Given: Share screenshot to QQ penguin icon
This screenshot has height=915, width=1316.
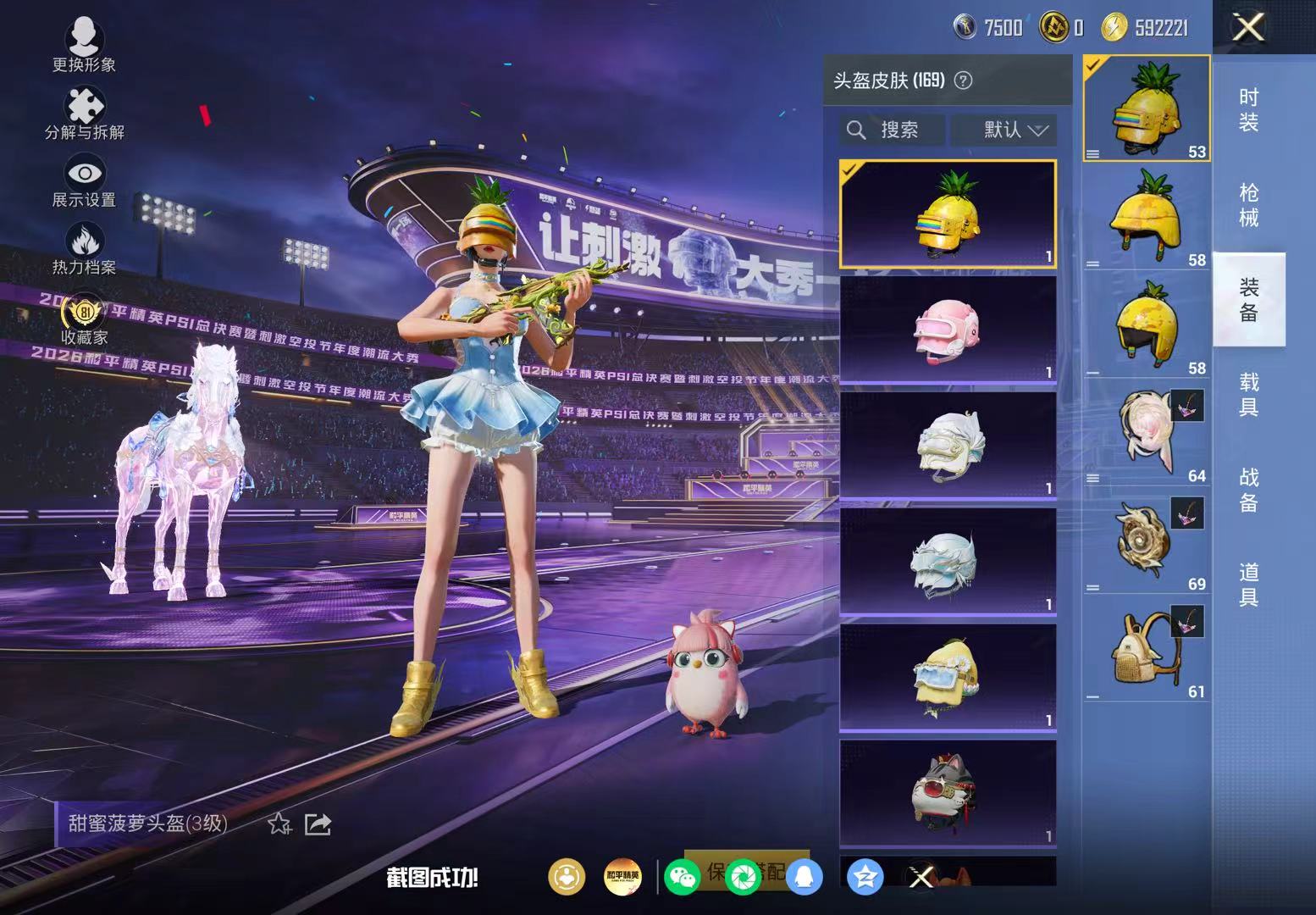Looking at the screenshot, I should pyautogui.click(x=804, y=877).
